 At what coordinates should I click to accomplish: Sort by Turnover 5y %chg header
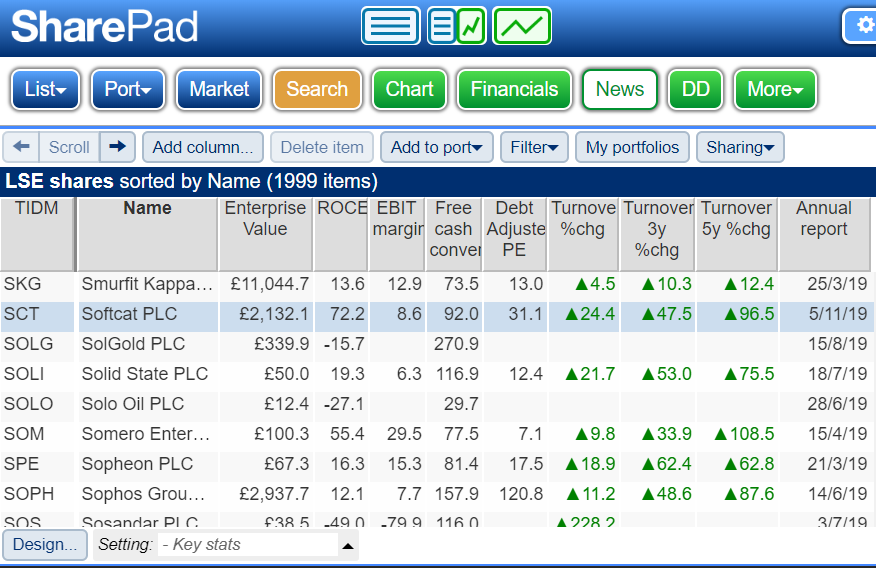[737, 234]
